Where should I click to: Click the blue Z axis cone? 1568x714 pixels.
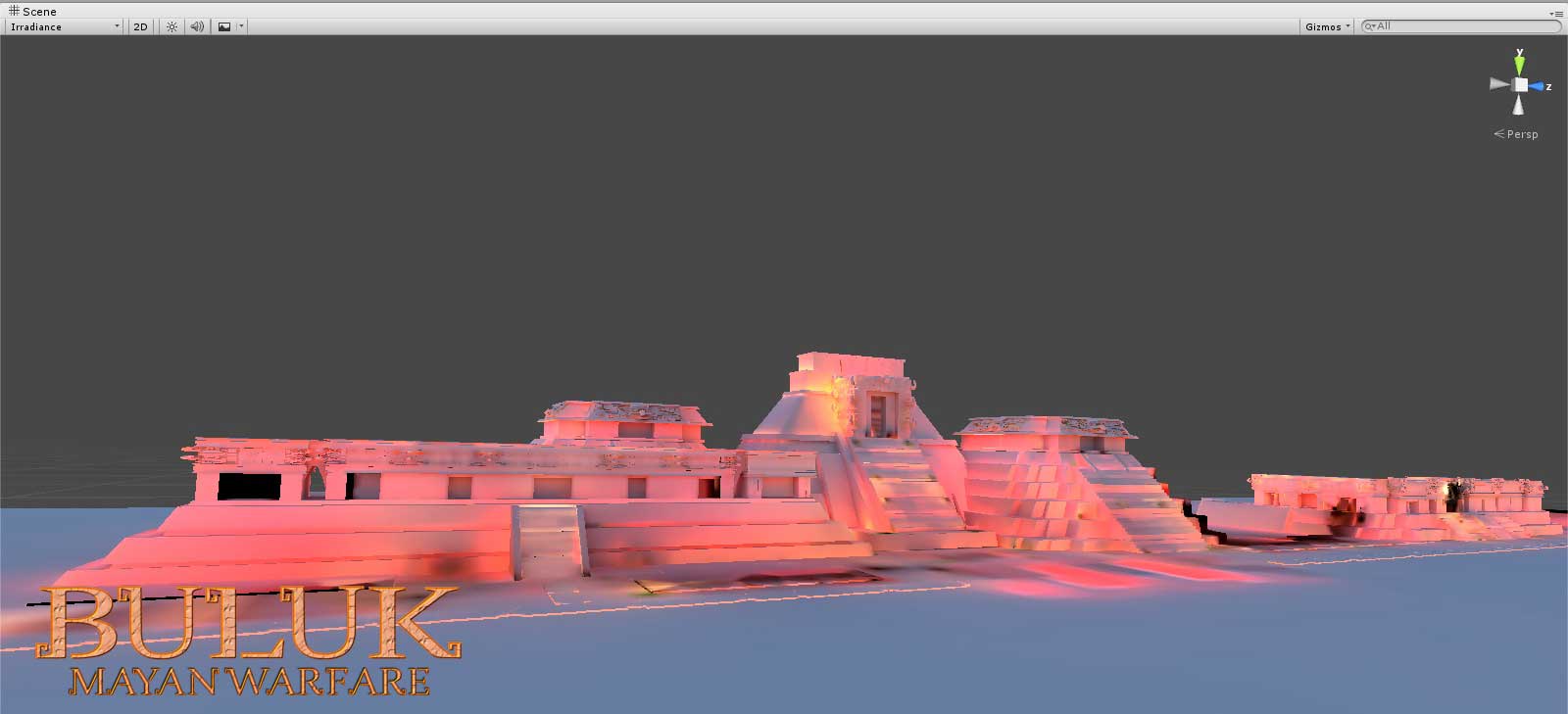point(1537,86)
